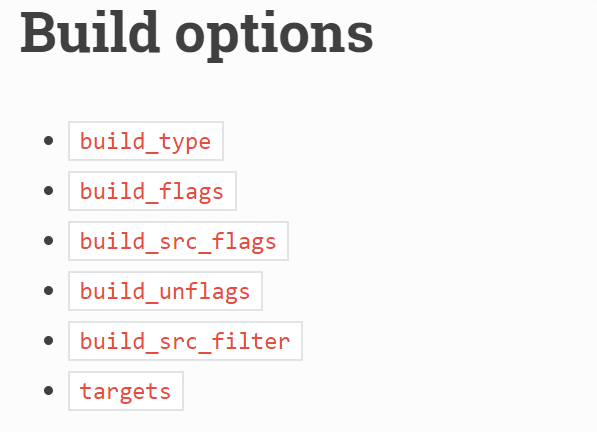Jump to the targets option link
Image resolution: width=597 pixels, height=432 pixels.
[126, 391]
